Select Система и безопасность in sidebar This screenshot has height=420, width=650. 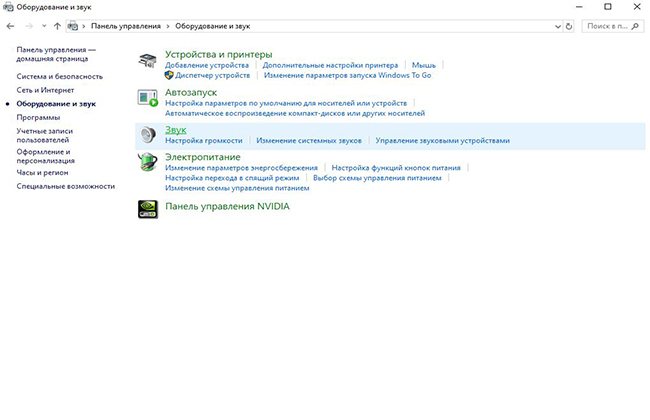point(59,77)
